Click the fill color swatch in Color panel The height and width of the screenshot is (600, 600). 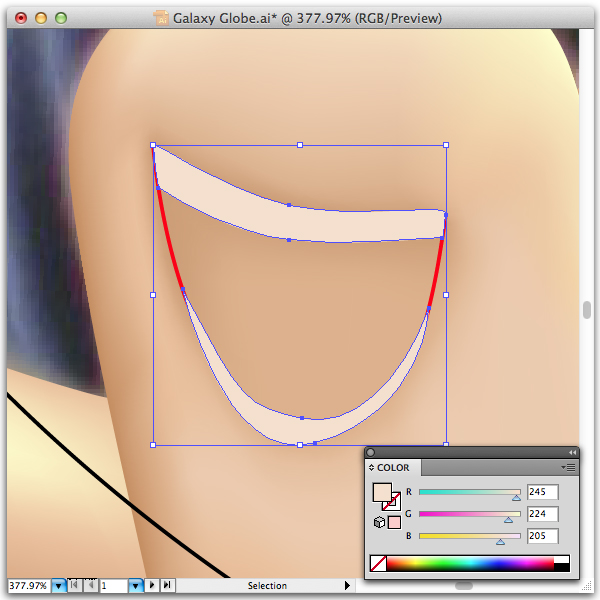(382, 492)
